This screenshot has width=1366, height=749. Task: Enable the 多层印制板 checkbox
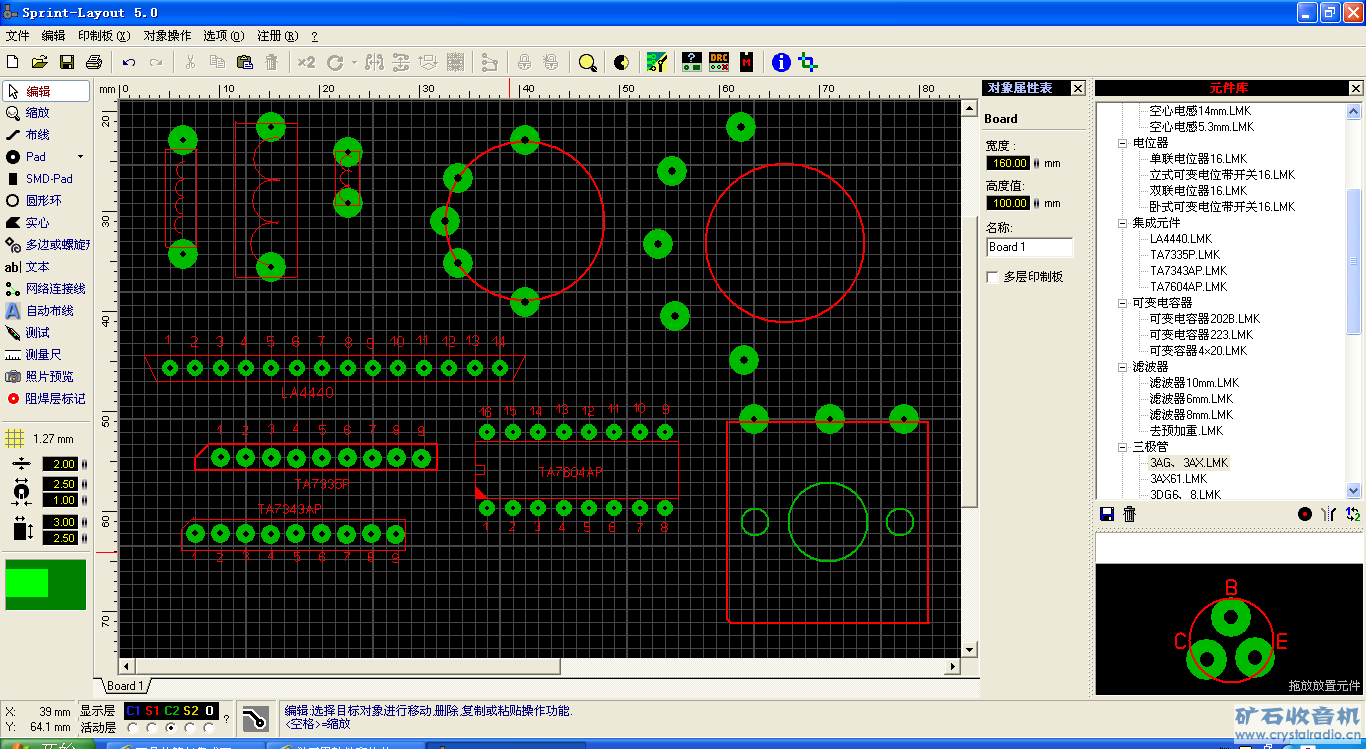pos(993,277)
